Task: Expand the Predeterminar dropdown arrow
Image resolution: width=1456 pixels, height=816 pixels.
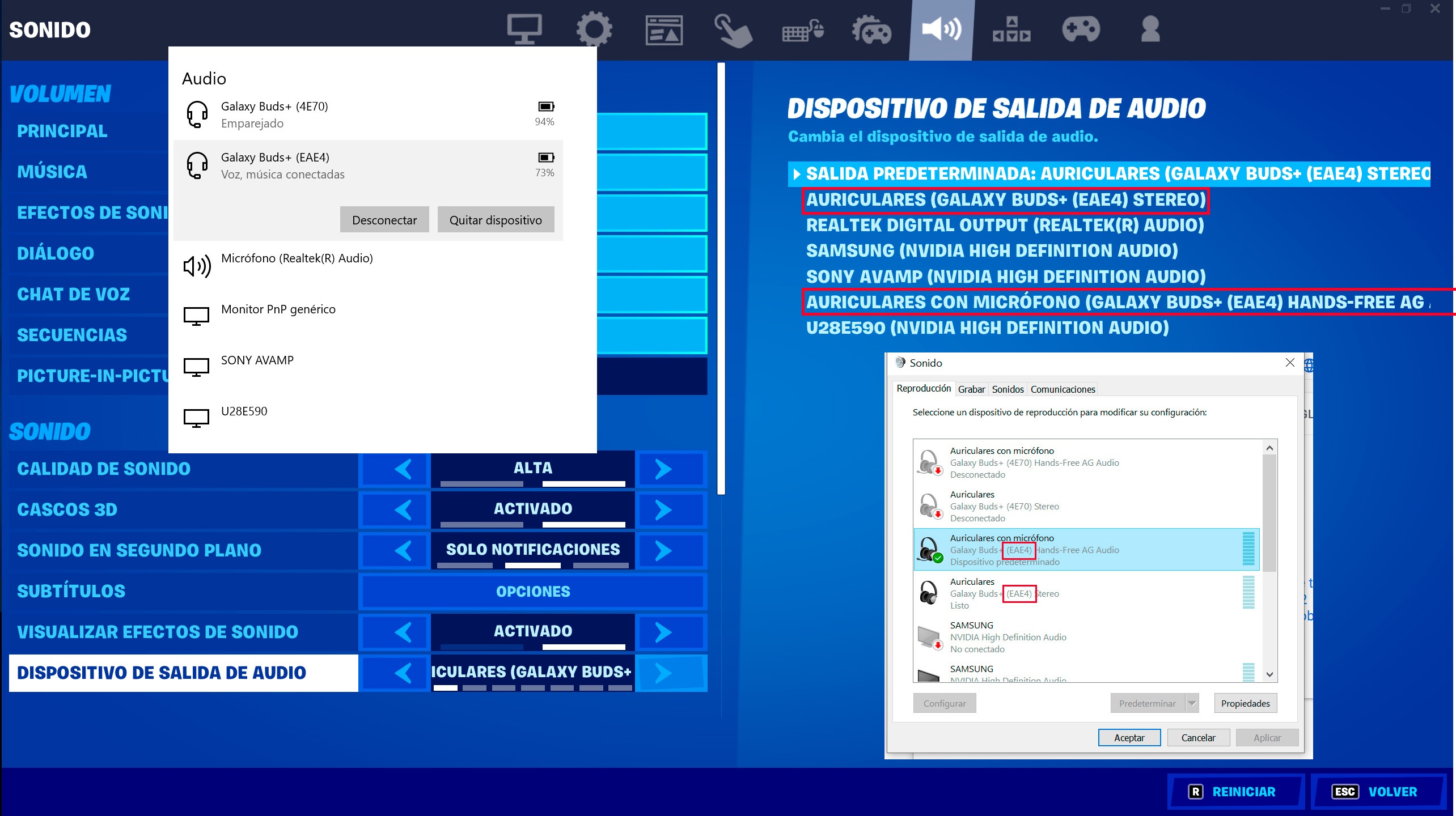Action: coord(1192,703)
